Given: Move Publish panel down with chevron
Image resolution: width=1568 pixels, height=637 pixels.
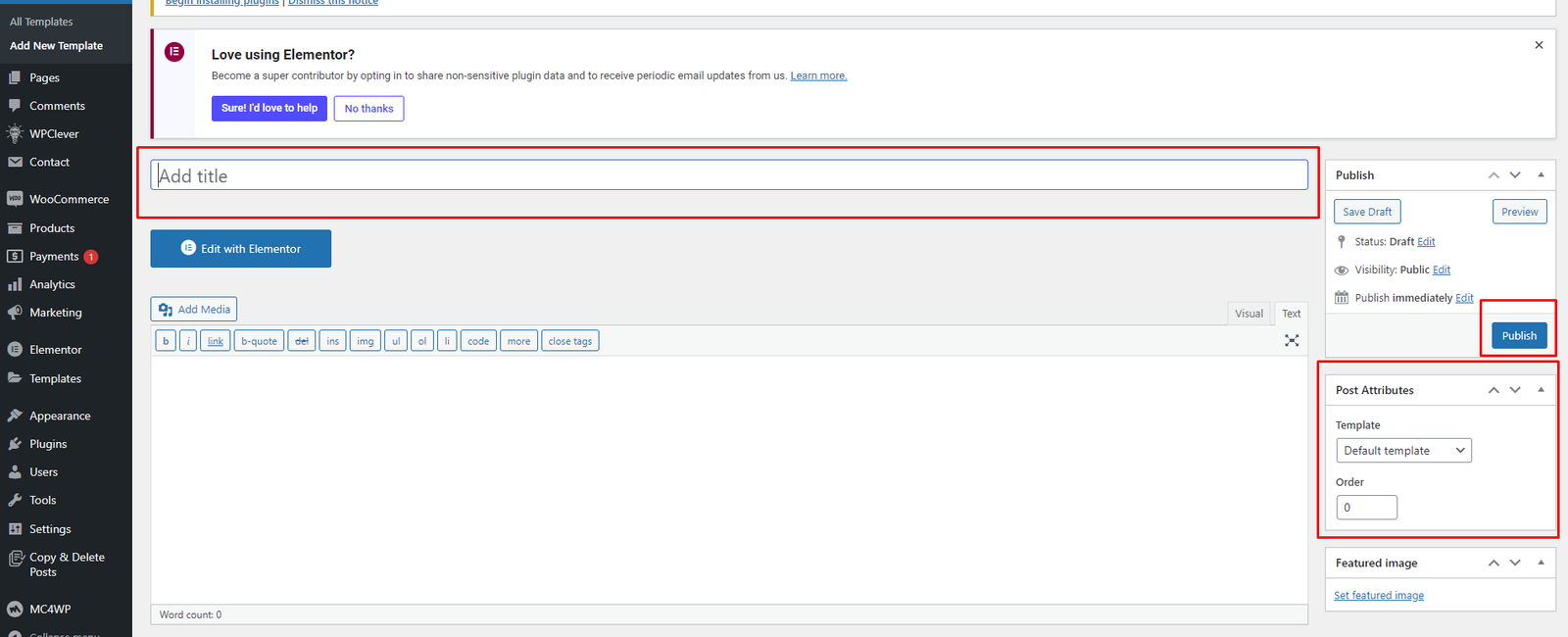Looking at the screenshot, I should 1515,174.
